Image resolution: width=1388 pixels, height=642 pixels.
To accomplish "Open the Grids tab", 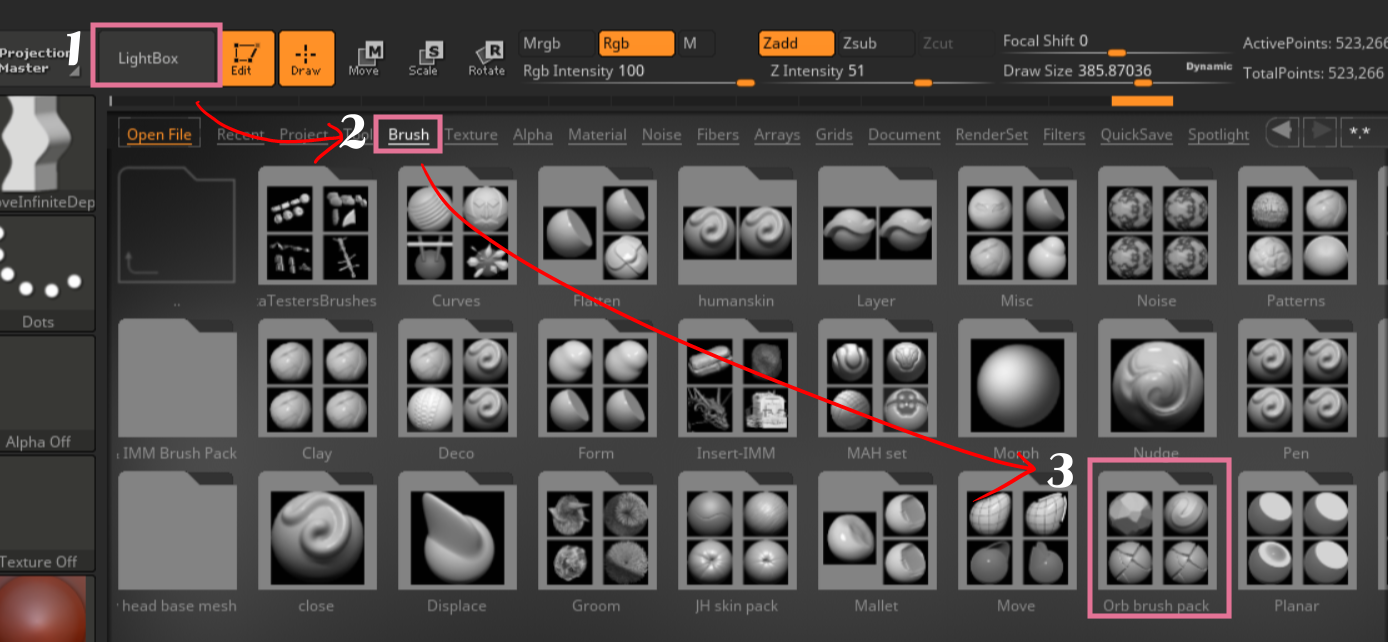I will pos(834,134).
